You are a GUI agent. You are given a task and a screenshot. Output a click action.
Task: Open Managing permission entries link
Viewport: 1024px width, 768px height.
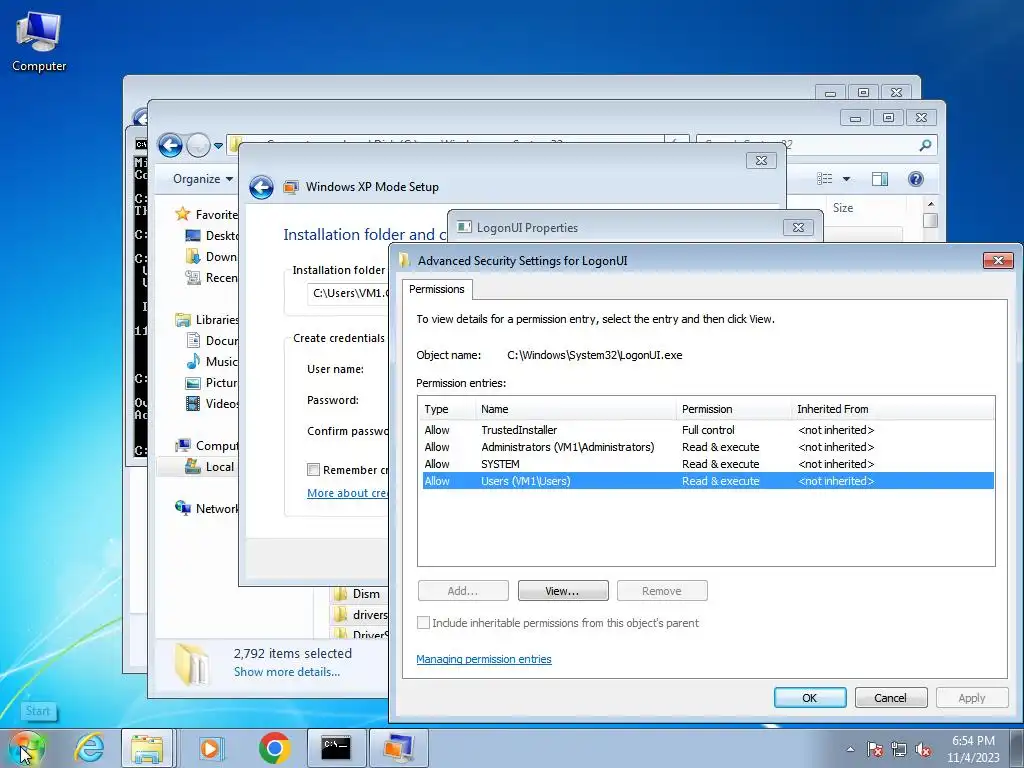tap(484, 659)
